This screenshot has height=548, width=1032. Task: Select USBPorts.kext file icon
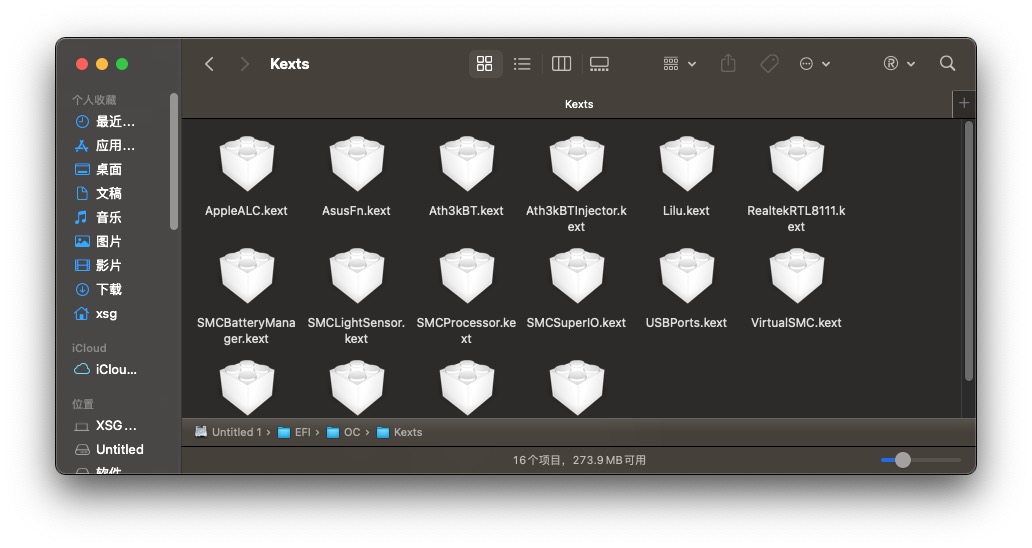[x=686, y=277]
